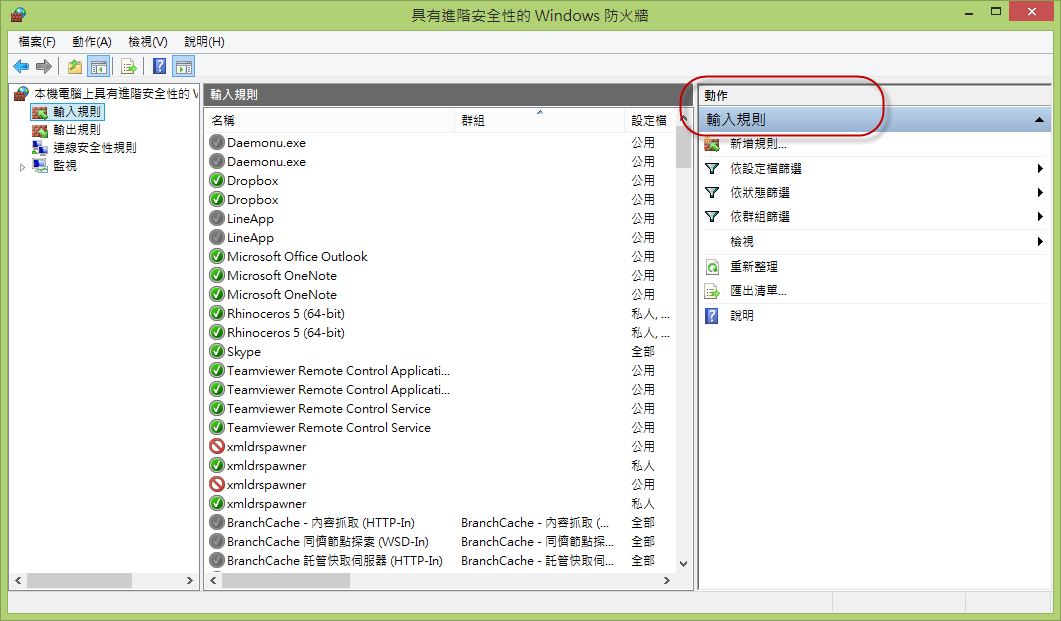Viewport: 1061px width, 621px height.
Task: Select BranchCache 託管快取伺服器 (HTTP-In) rule
Action: (x=335, y=560)
